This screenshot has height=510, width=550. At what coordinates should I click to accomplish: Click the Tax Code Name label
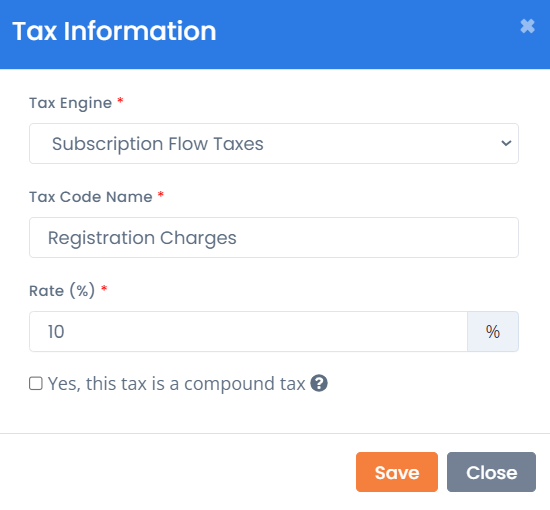coord(91,197)
